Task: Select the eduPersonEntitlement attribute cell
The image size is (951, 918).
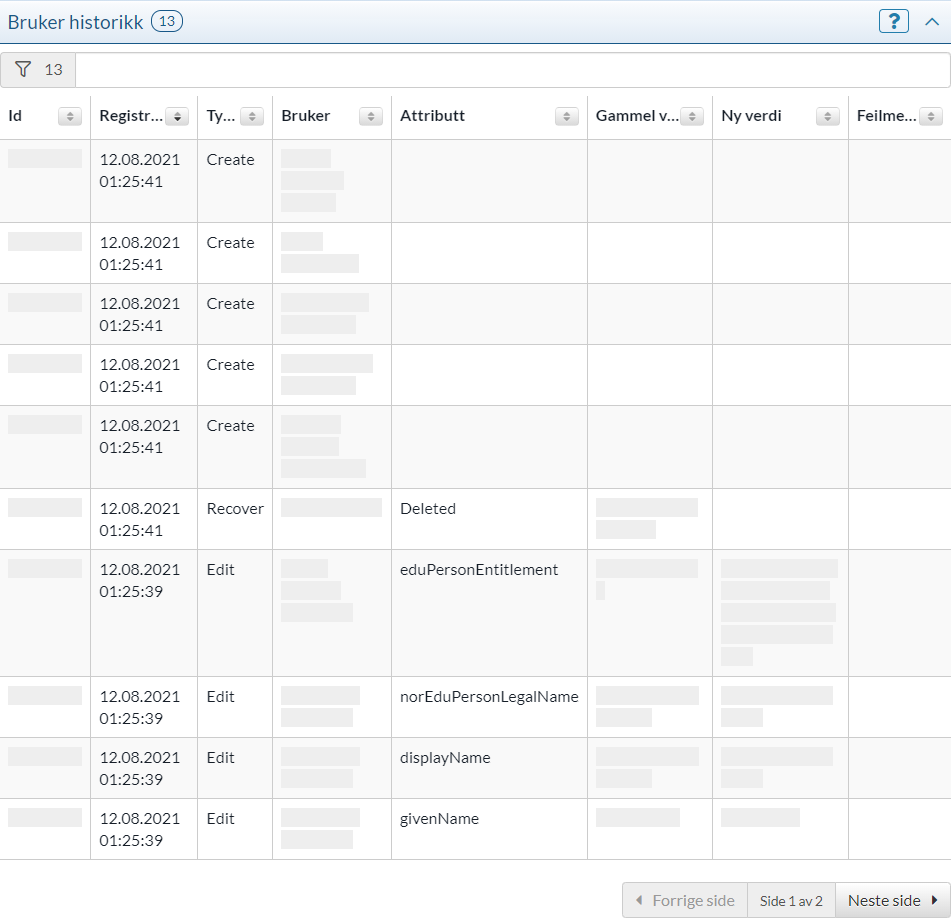Action: [479, 570]
